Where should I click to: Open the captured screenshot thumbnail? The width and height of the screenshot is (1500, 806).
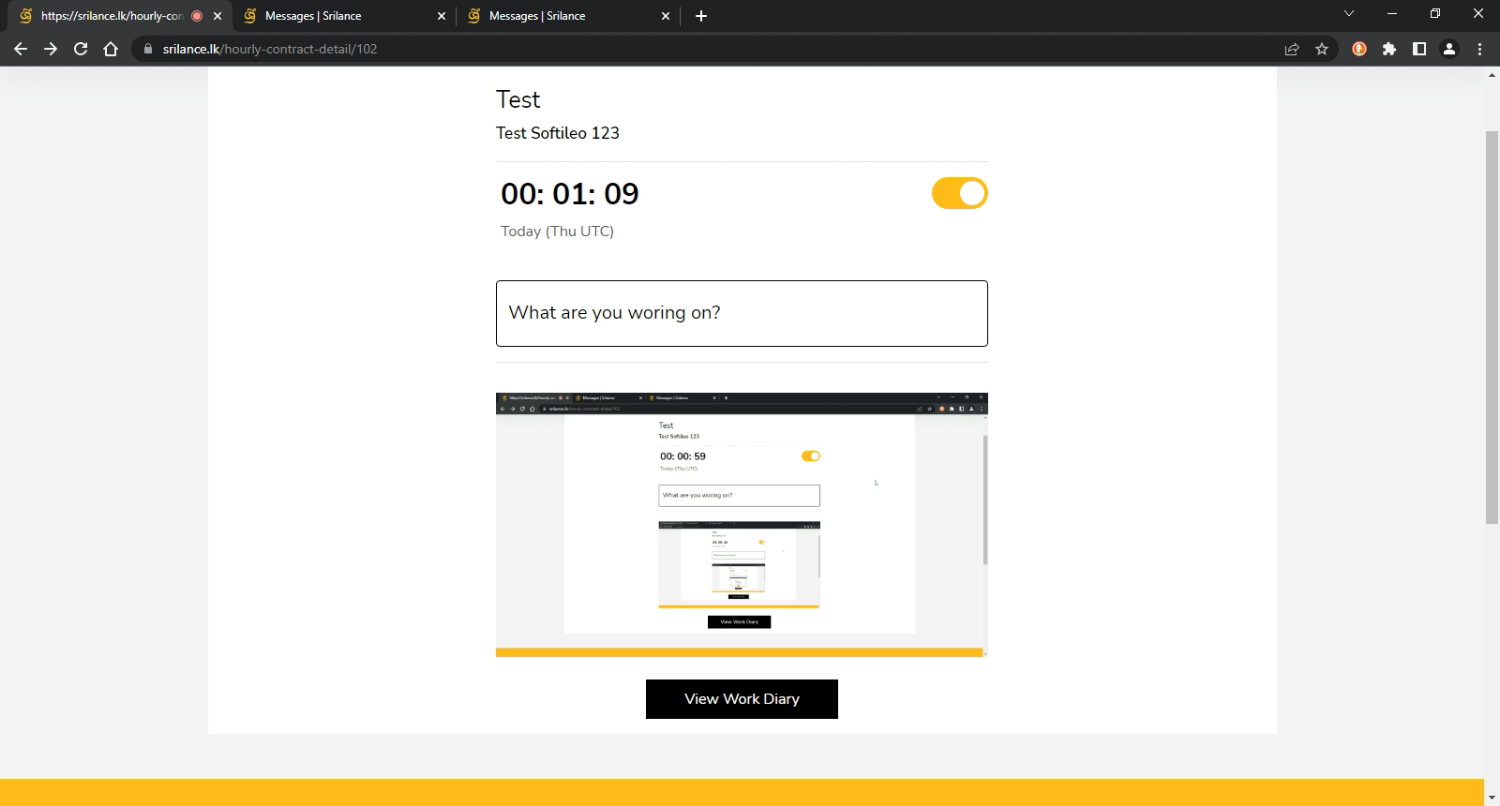click(741, 524)
